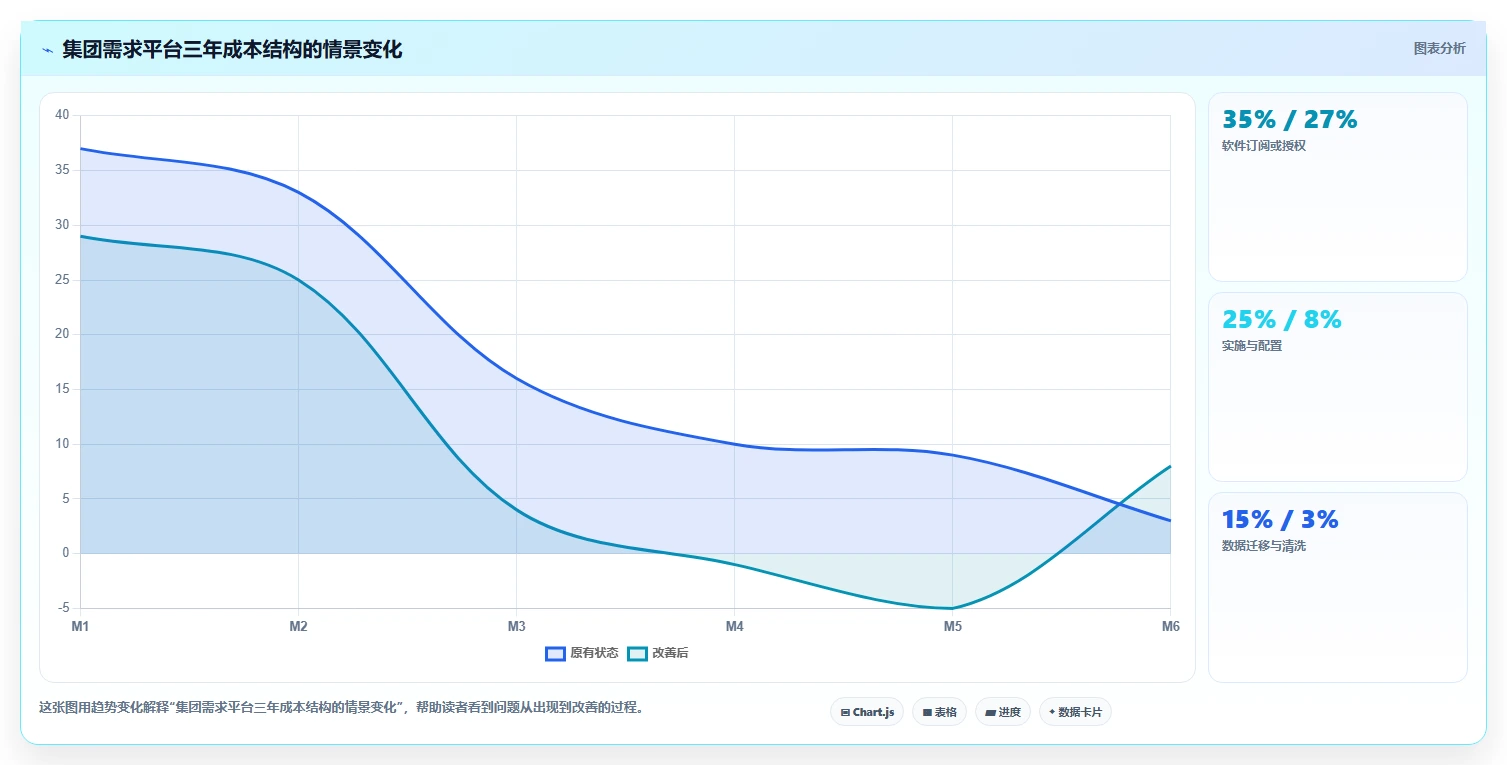Click the 改善后 line's lowest point at M5
Viewport: 1507px width, 765px height.
pyautogui.click(x=952, y=608)
